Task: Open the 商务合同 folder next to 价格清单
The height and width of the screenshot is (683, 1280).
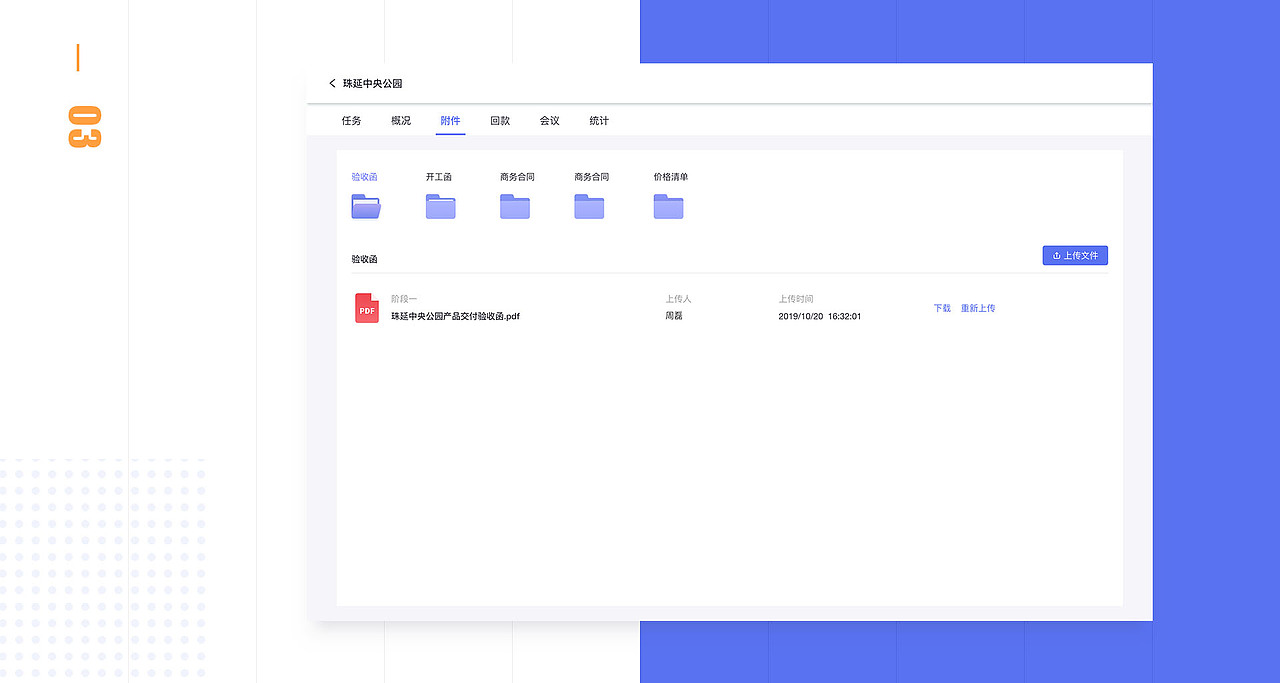Action: point(589,206)
